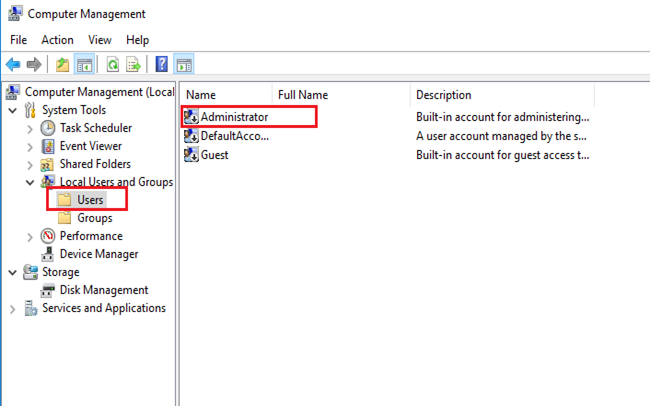This screenshot has height=406, width=650.
Task: Collapse the System Tools node
Action: (x=13, y=111)
